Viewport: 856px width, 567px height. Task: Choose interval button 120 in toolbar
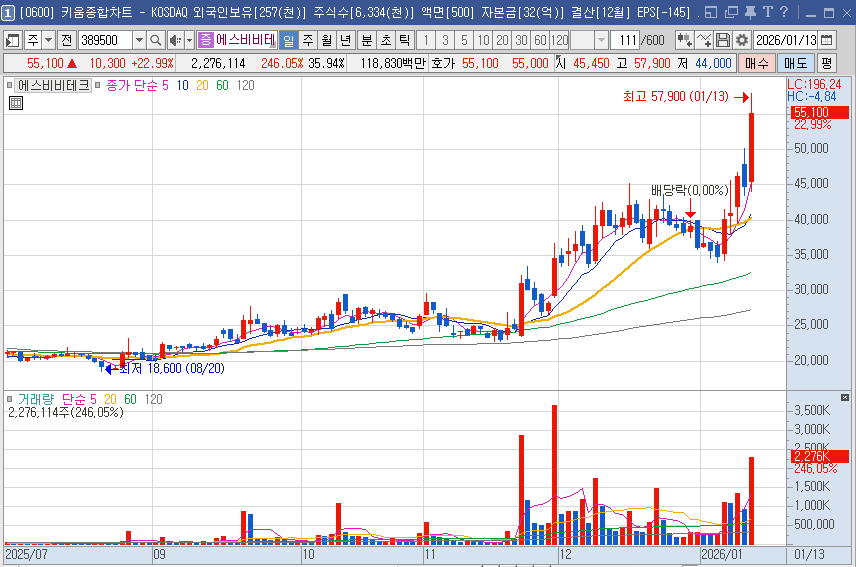tap(560, 40)
